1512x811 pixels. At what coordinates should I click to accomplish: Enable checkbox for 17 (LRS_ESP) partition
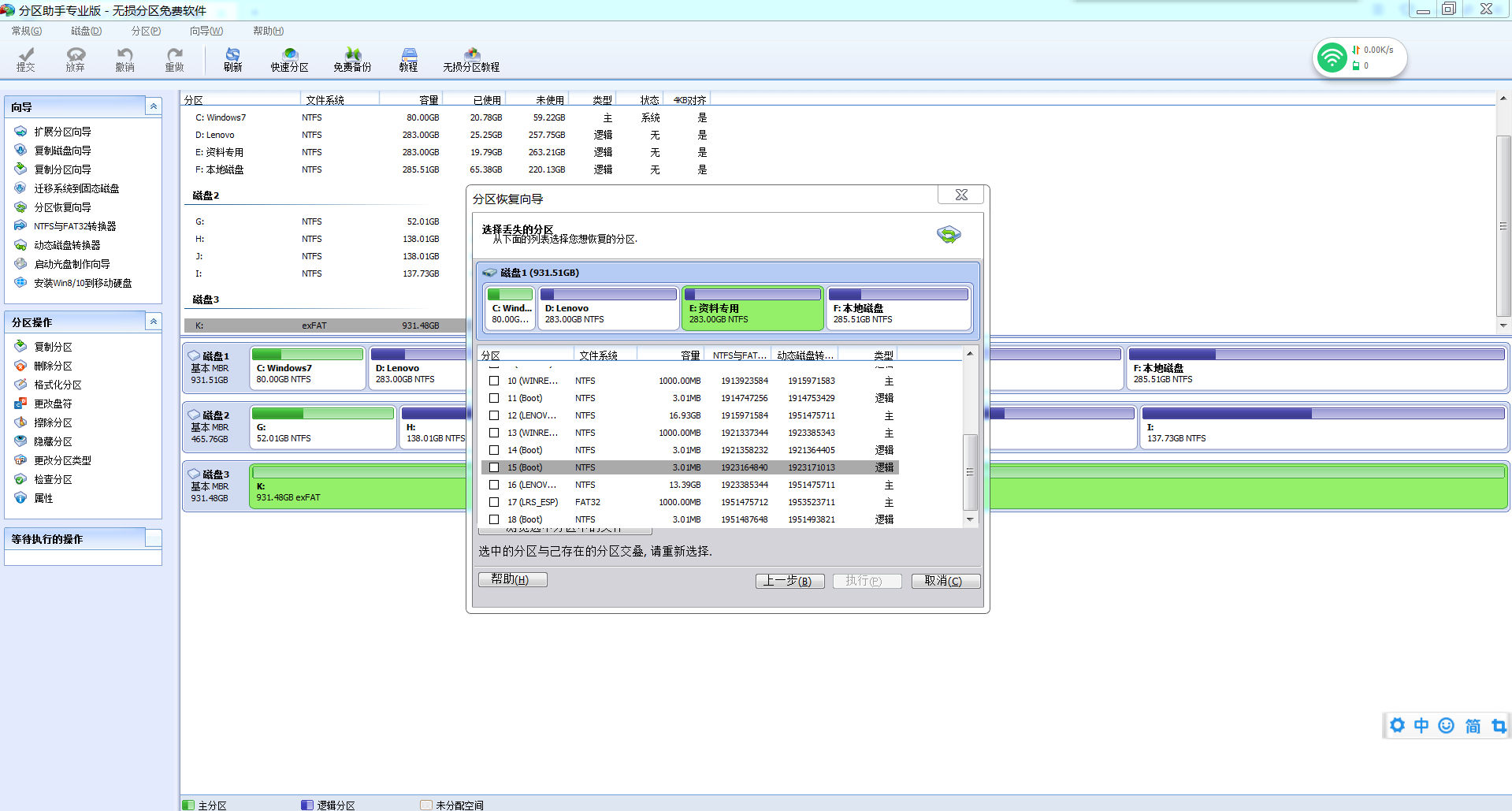[x=494, y=502]
